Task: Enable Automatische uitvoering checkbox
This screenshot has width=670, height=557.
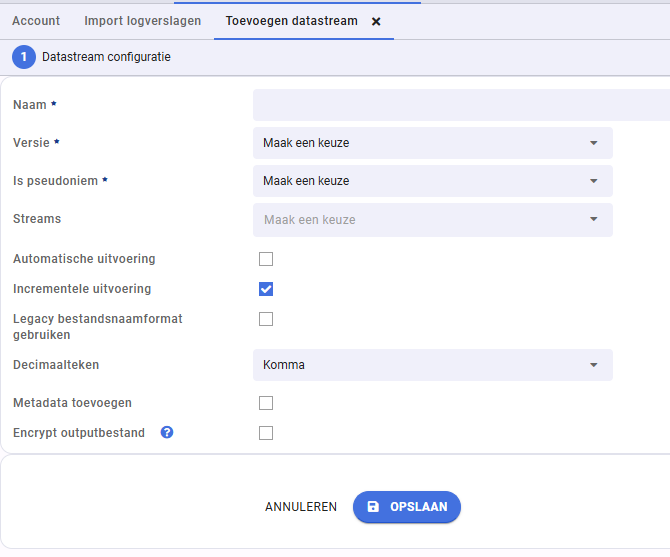Action: tap(266, 259)
